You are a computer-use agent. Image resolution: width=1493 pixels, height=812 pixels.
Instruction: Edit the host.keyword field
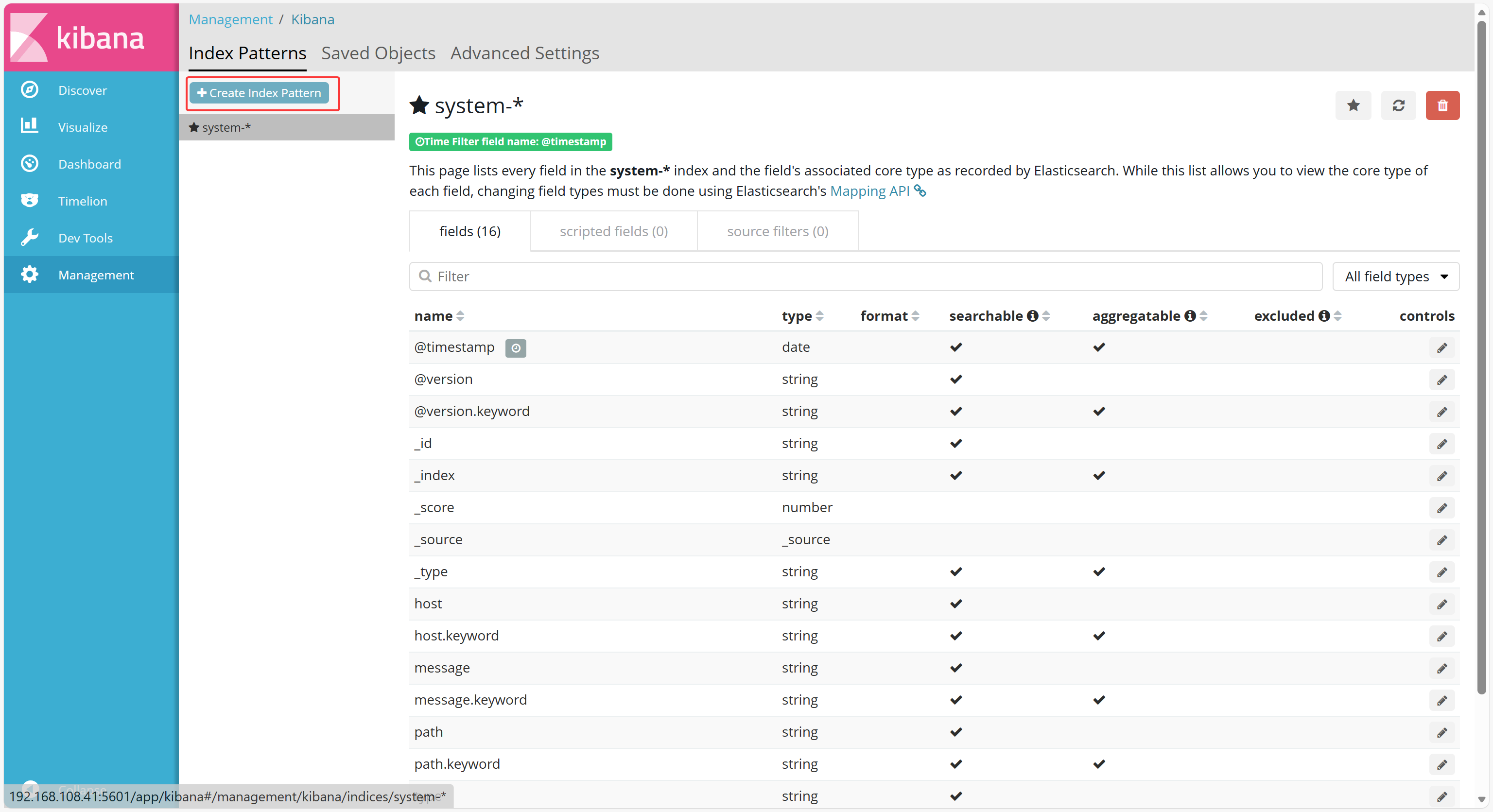pyautogui.click(x=1442, y=637)
